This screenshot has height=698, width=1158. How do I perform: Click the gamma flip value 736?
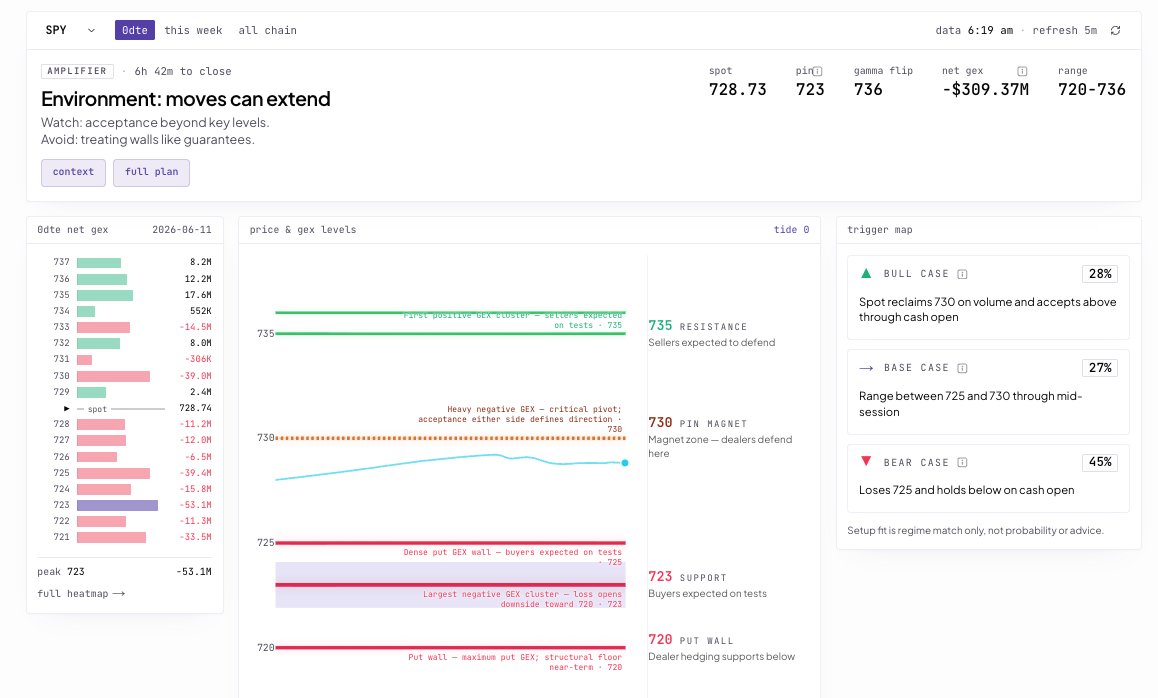[868, 89]
